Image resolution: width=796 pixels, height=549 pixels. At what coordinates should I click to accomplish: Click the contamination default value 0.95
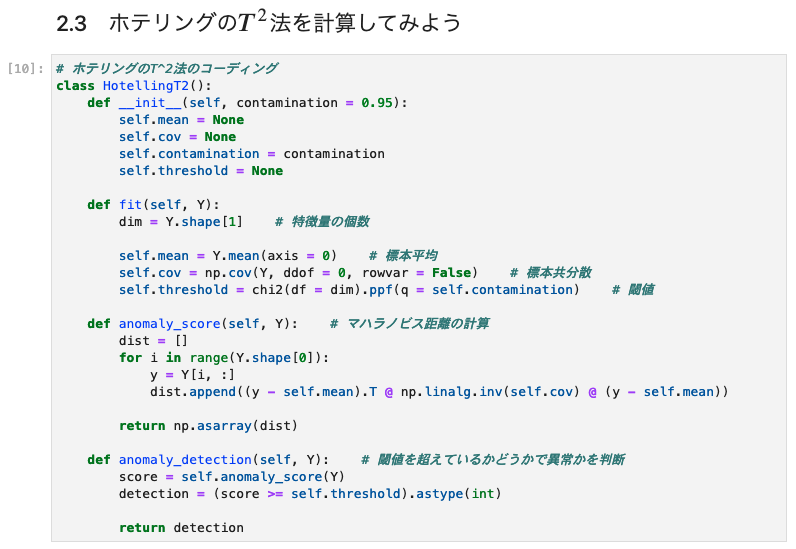click(377, 103)
